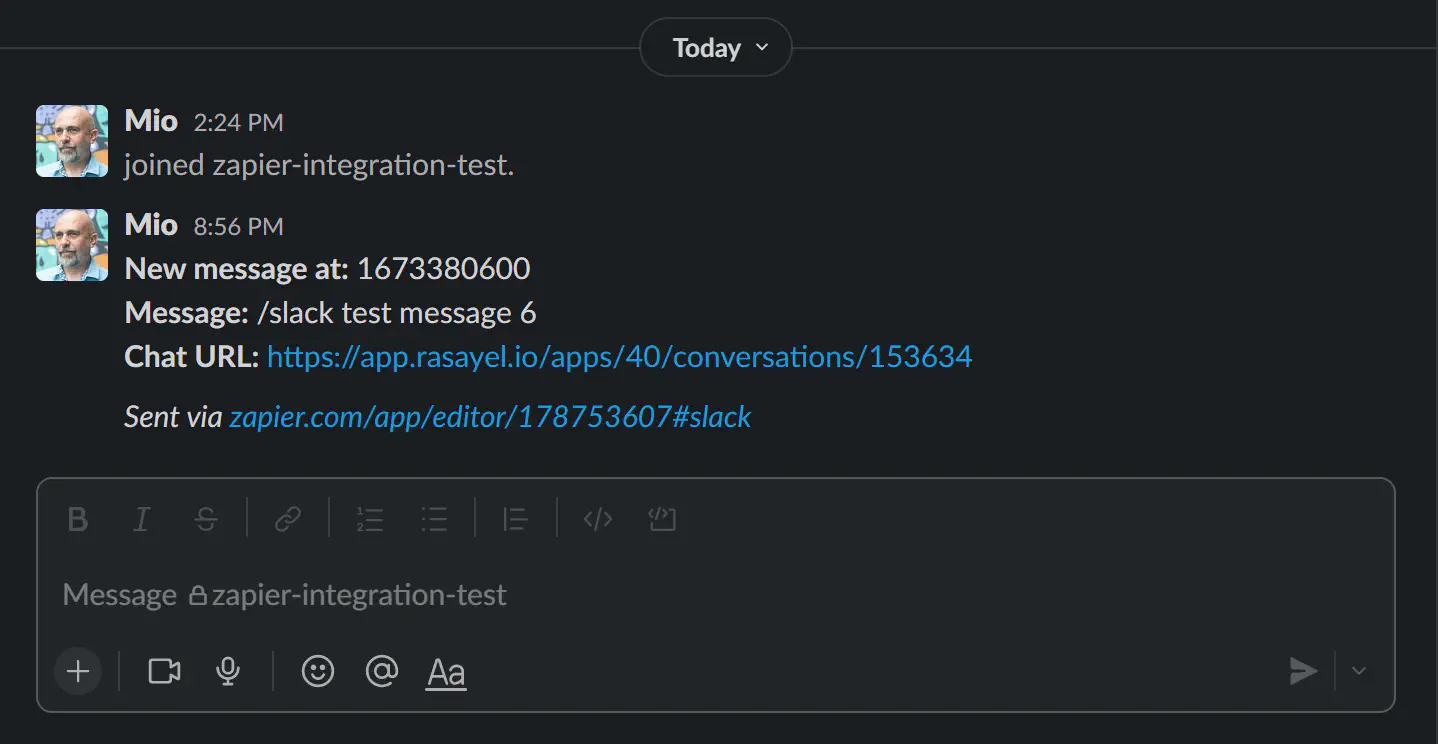Open the attachments and shortcuts plus menu
Screen dimensions: 1438x744
click(x=77, y=671)
